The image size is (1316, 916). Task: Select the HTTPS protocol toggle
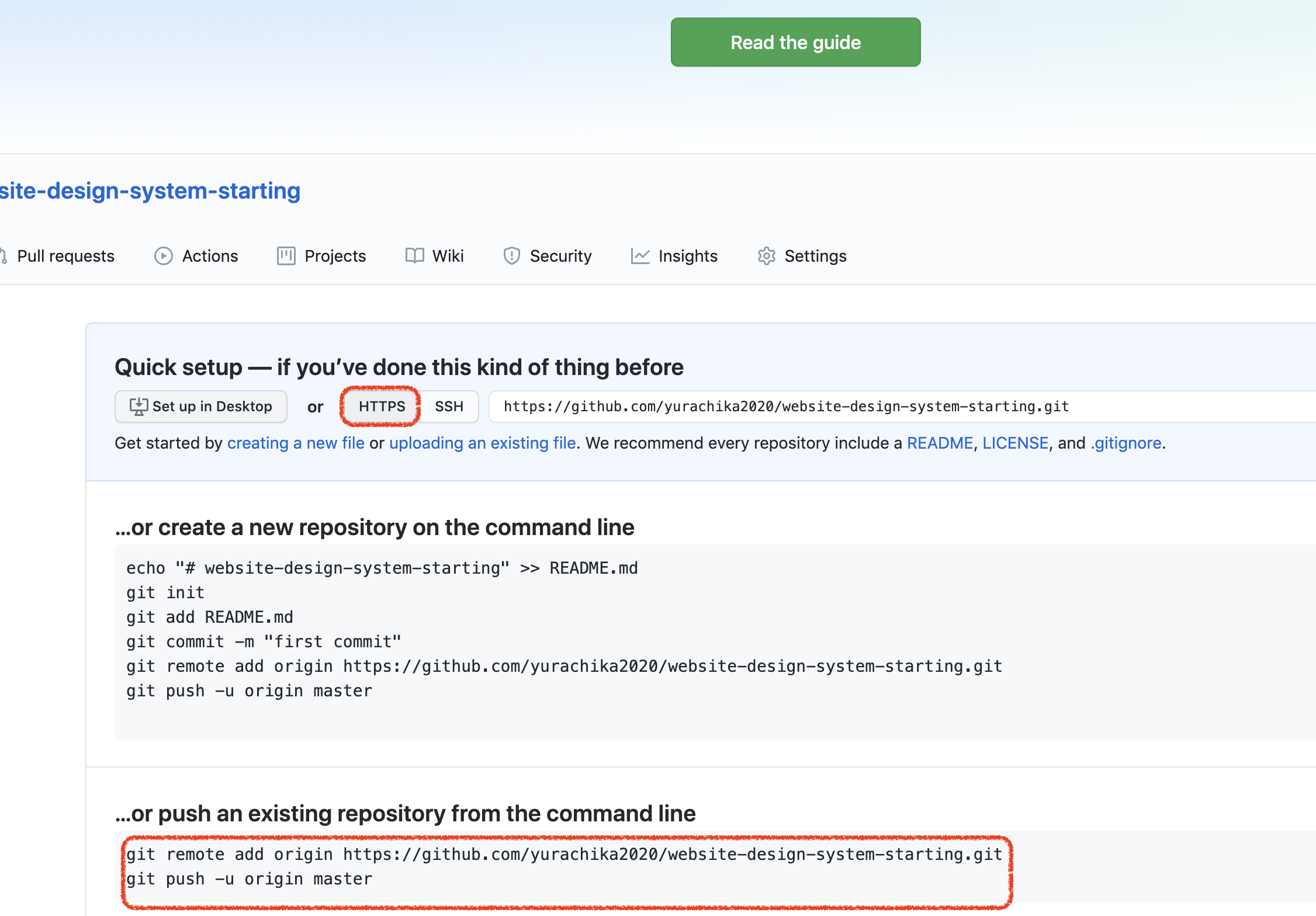tap(382, 407)
